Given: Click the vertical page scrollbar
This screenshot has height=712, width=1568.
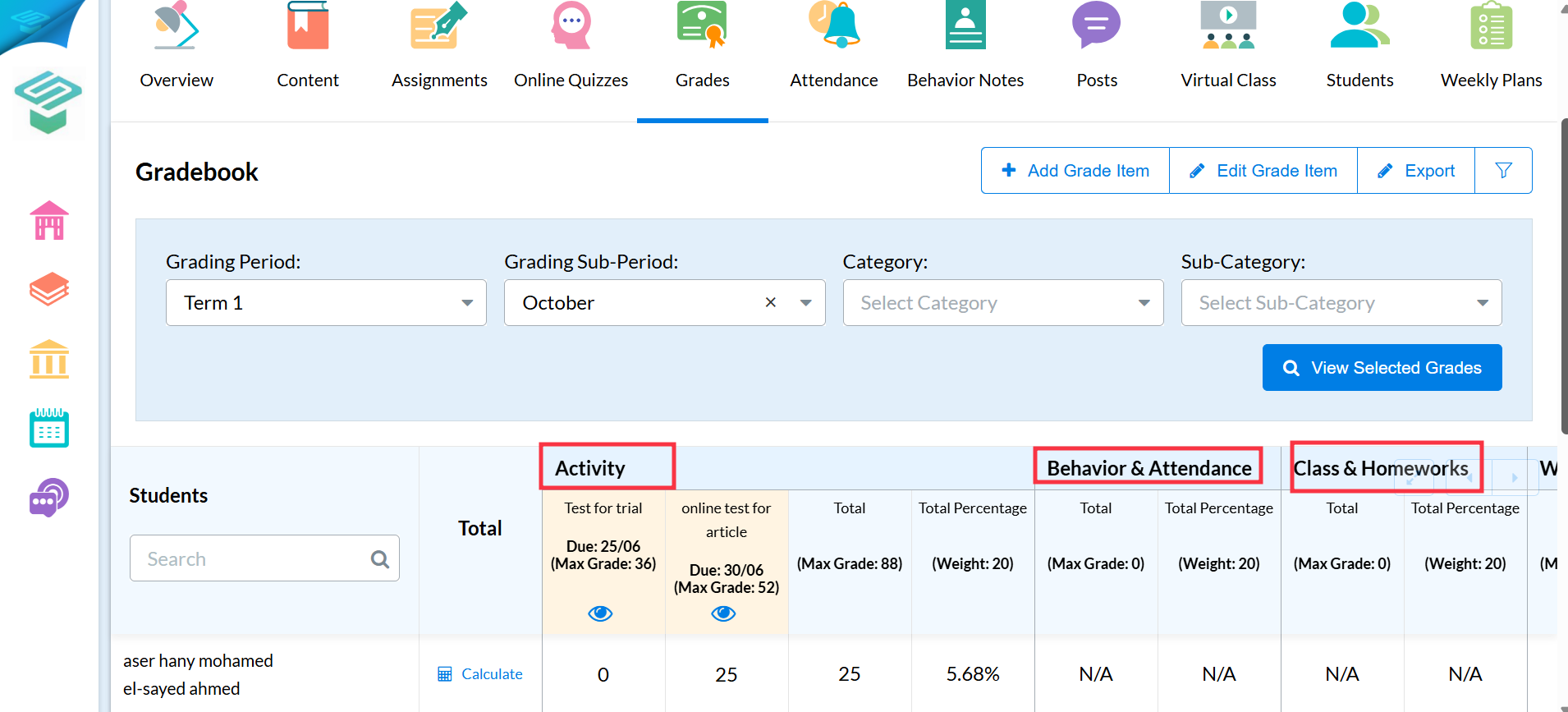Looking at the screenshot, I should coord(1563,275).
